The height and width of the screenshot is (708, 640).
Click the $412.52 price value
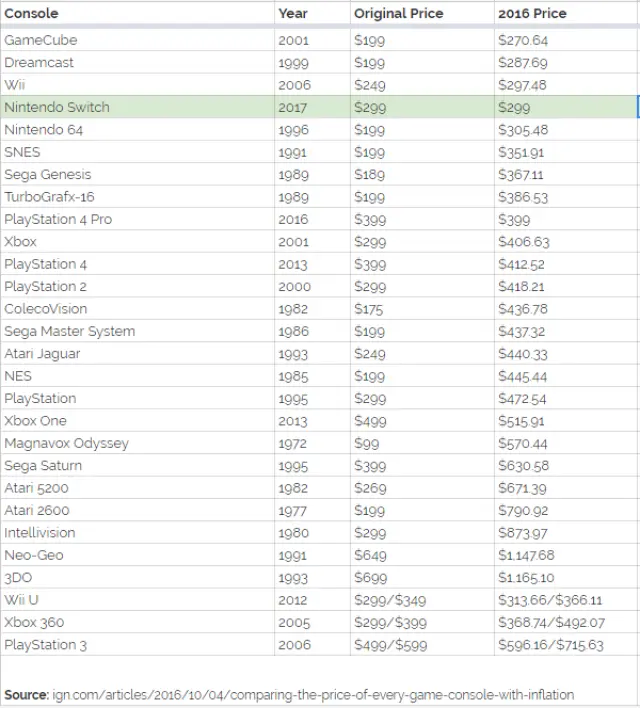521,265
